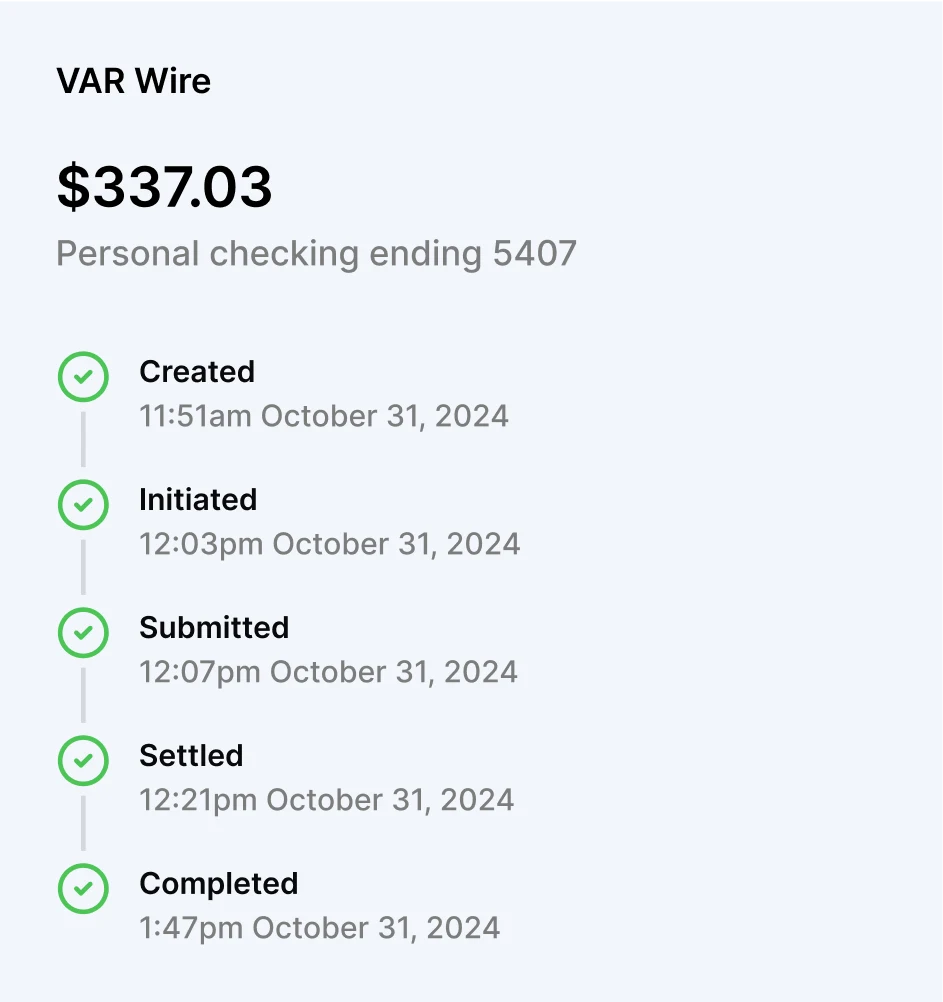The width and height of the screenshot is (943, 1002).
Task: Select the 1:47pm October 31 timestamp
Action: pos(318,927)
